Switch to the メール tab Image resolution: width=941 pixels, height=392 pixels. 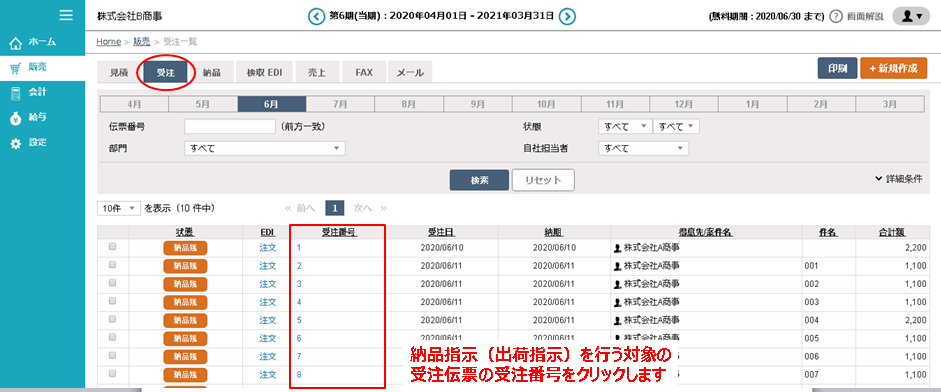coord(410,72)
